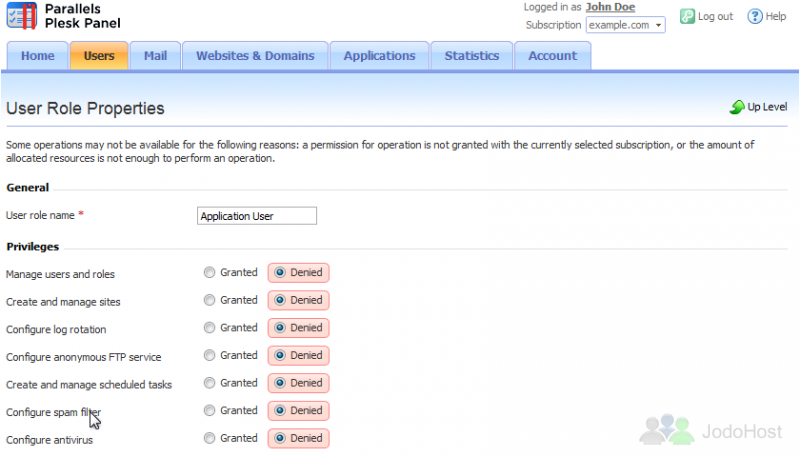The image size is (800, 457).
Task: Select Denied for Configure anonymous FTP service
Action: [x=280, y=355]
